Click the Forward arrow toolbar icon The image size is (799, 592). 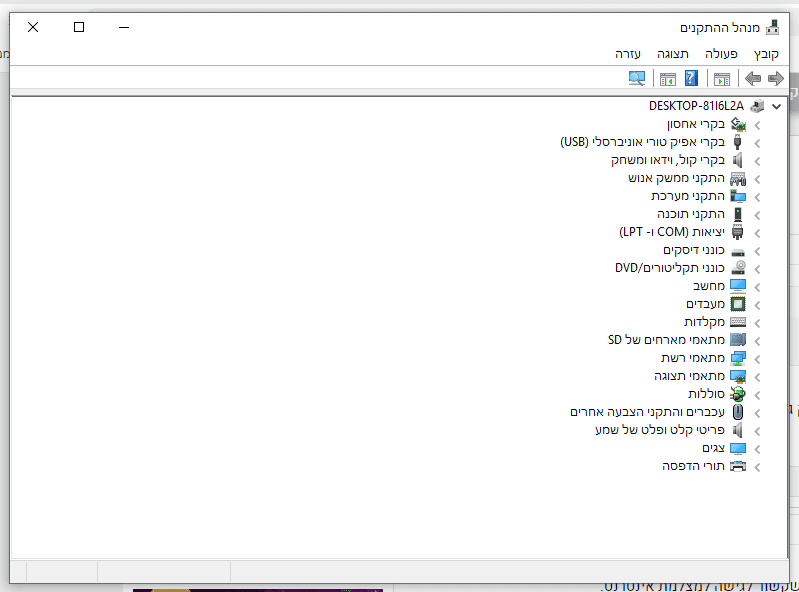753,78
